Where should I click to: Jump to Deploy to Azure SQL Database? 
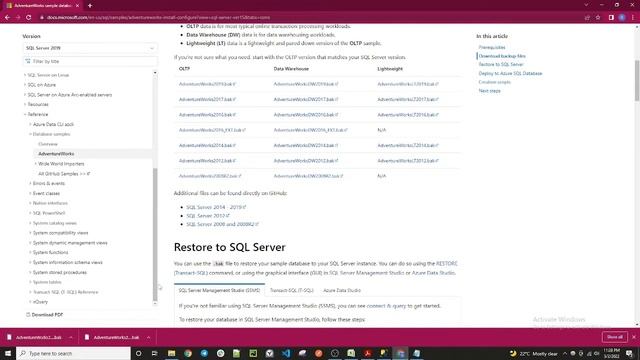tap(510, 73)
